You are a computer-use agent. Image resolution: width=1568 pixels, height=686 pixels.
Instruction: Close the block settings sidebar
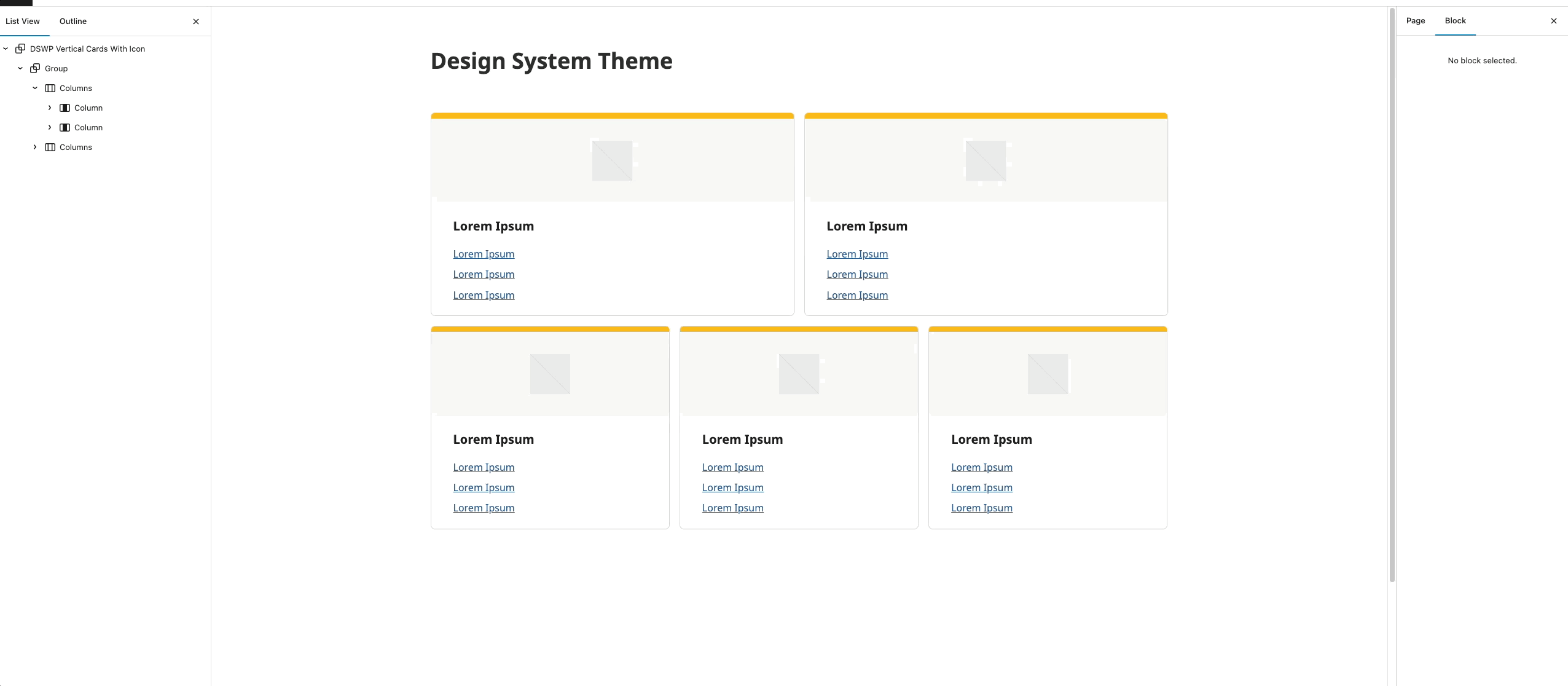[x=1554, y=21]
